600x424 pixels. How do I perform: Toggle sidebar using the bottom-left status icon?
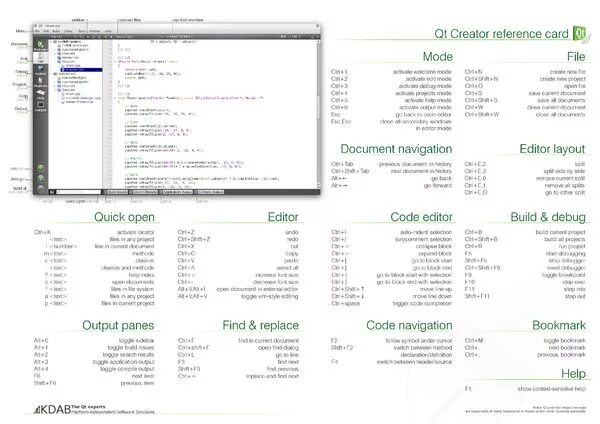pos(52,192)
